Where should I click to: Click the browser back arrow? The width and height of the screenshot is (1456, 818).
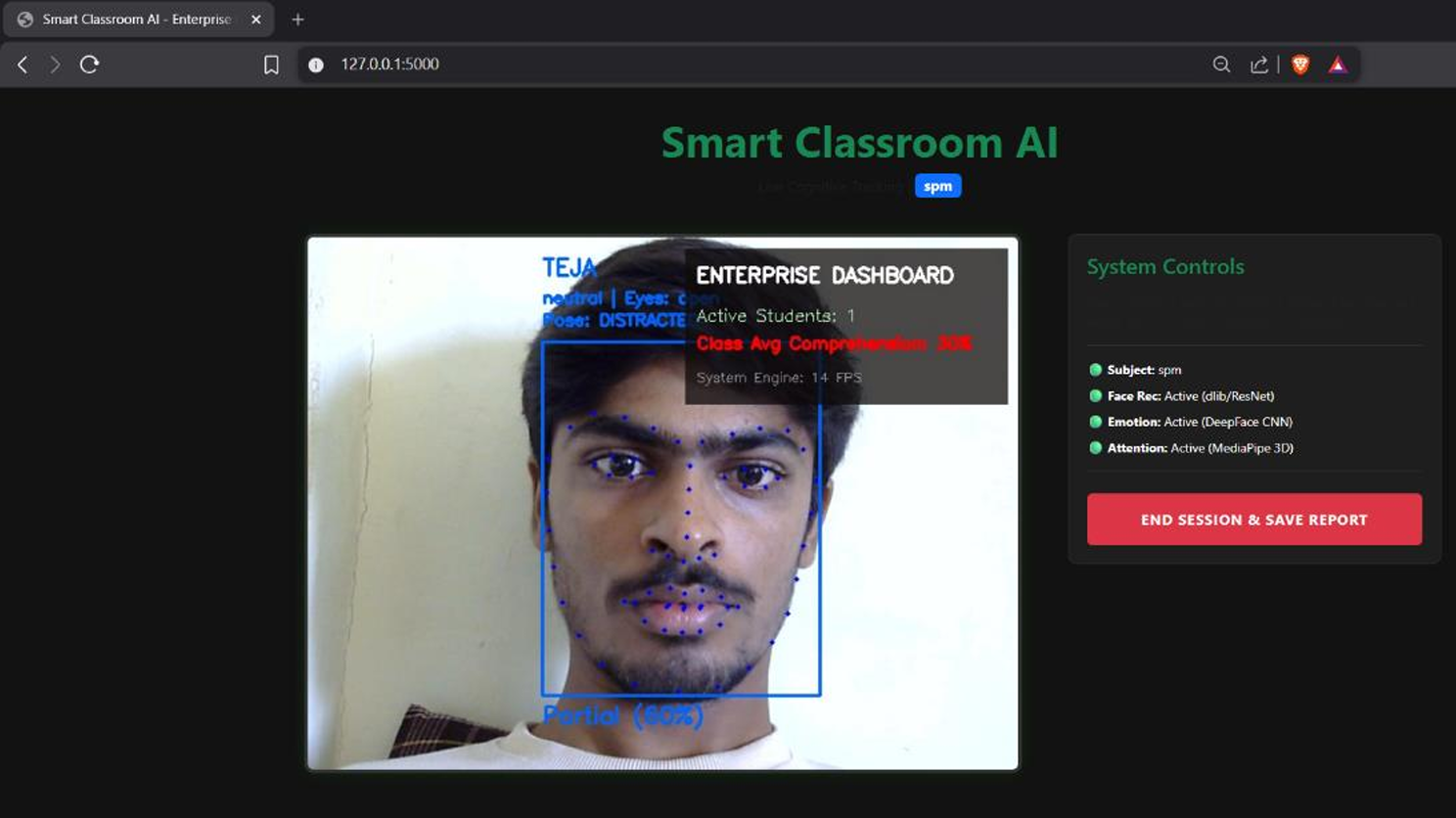click(x=23, y=65)
